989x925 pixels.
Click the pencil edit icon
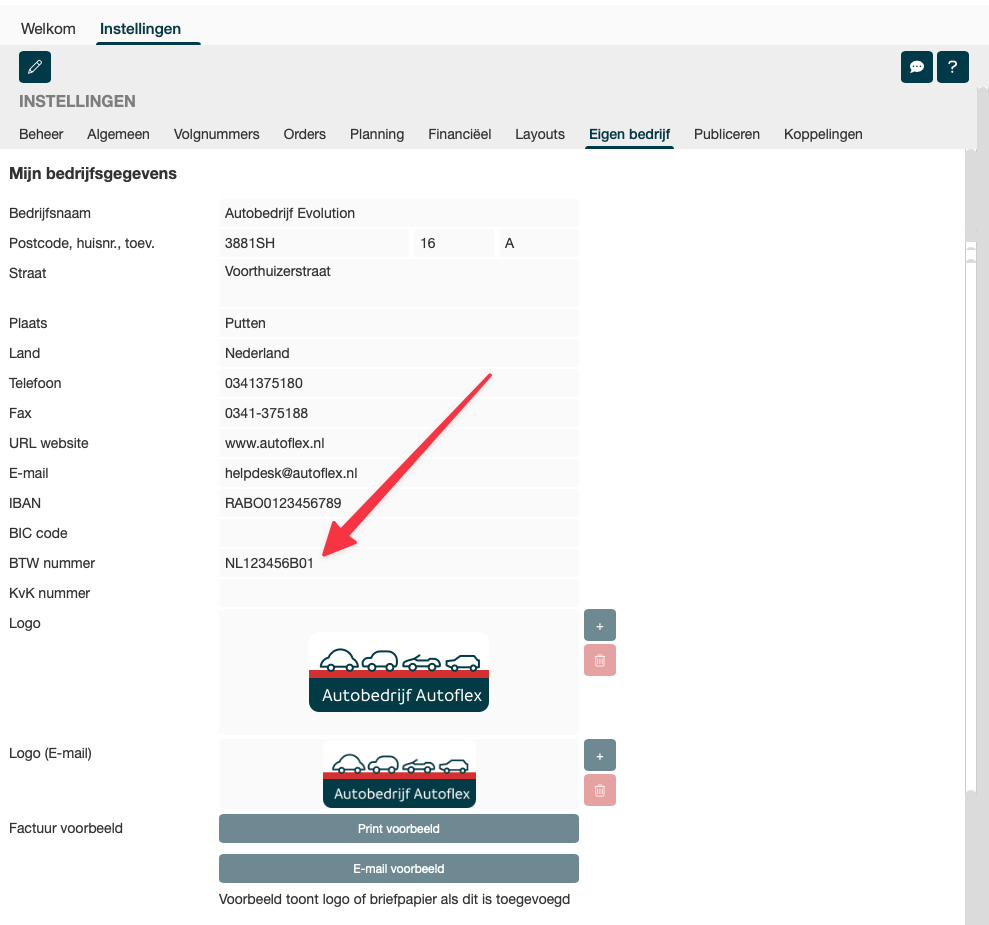(35, 67)
